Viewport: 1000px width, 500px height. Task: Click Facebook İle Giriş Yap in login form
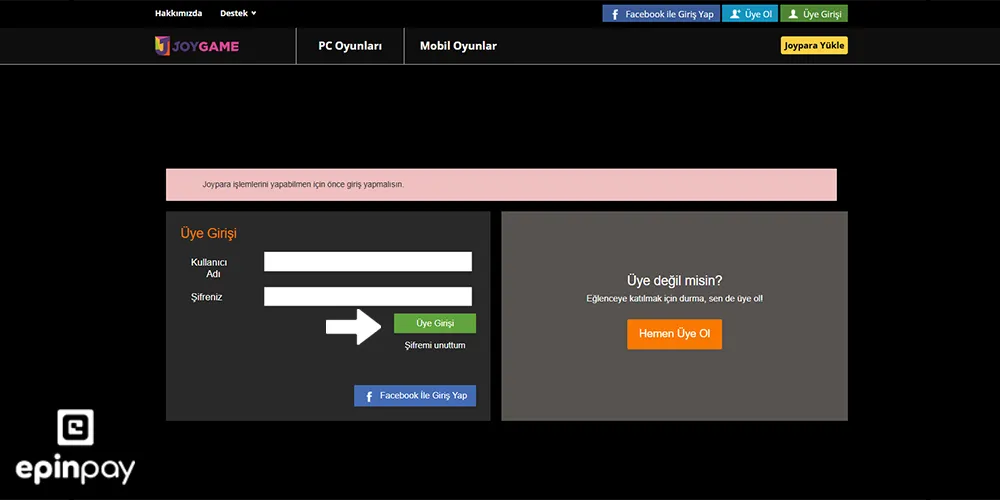click(415, 395)
